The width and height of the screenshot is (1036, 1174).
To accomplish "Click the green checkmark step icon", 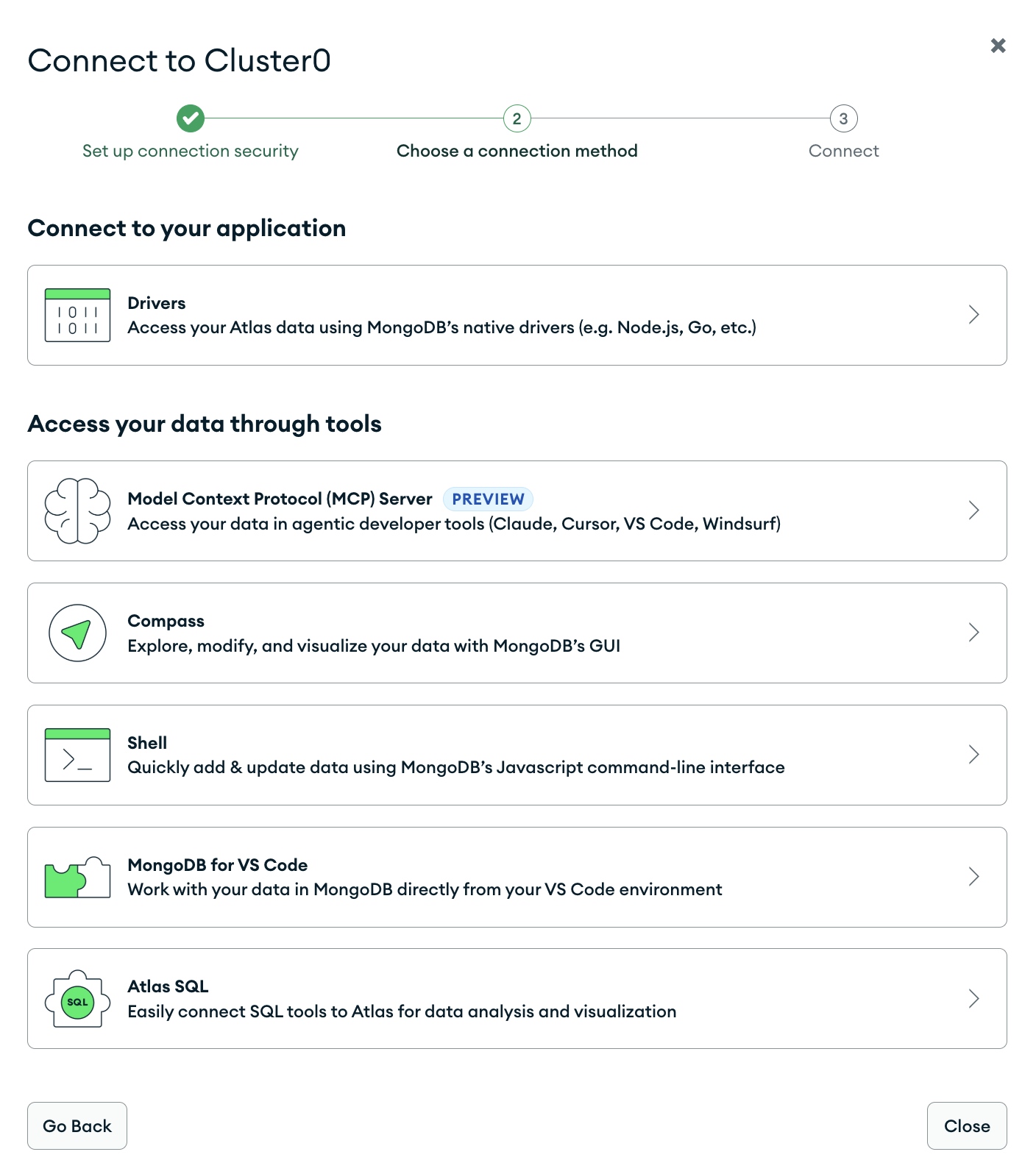I will pos(191,118).
